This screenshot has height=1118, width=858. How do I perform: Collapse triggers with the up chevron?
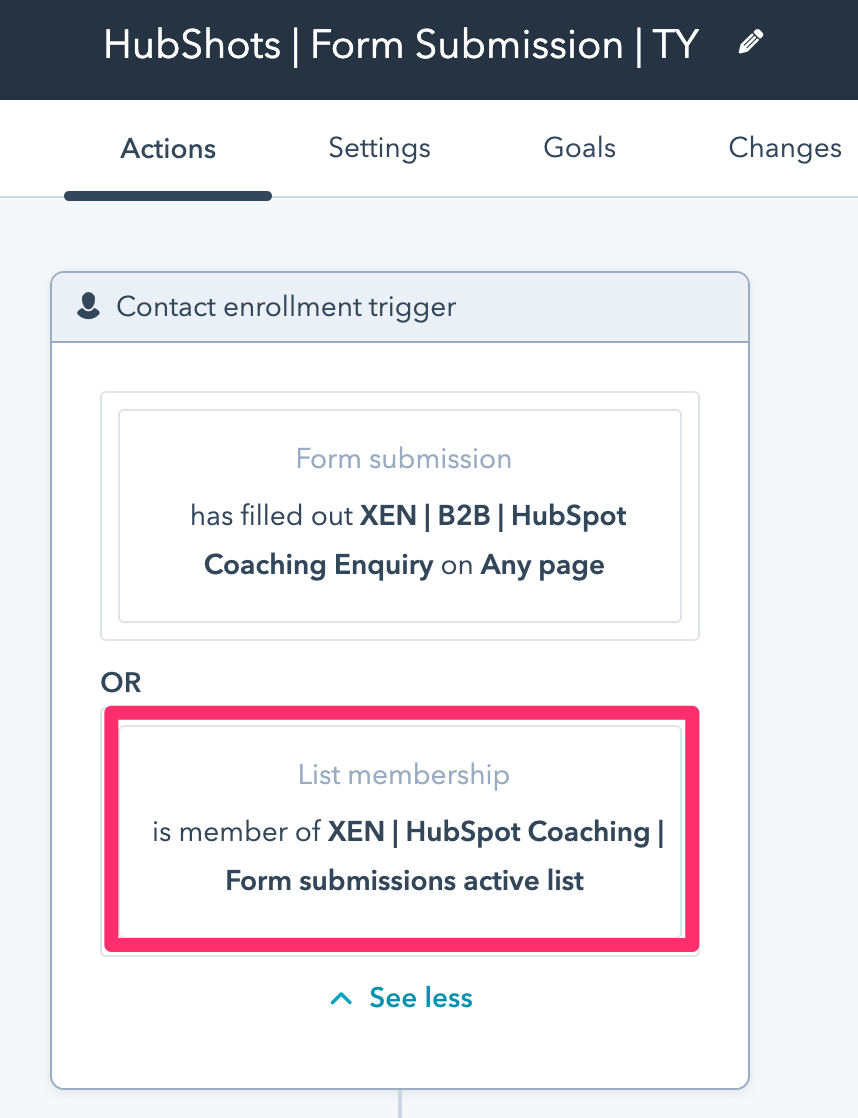(x=342, y=998)
